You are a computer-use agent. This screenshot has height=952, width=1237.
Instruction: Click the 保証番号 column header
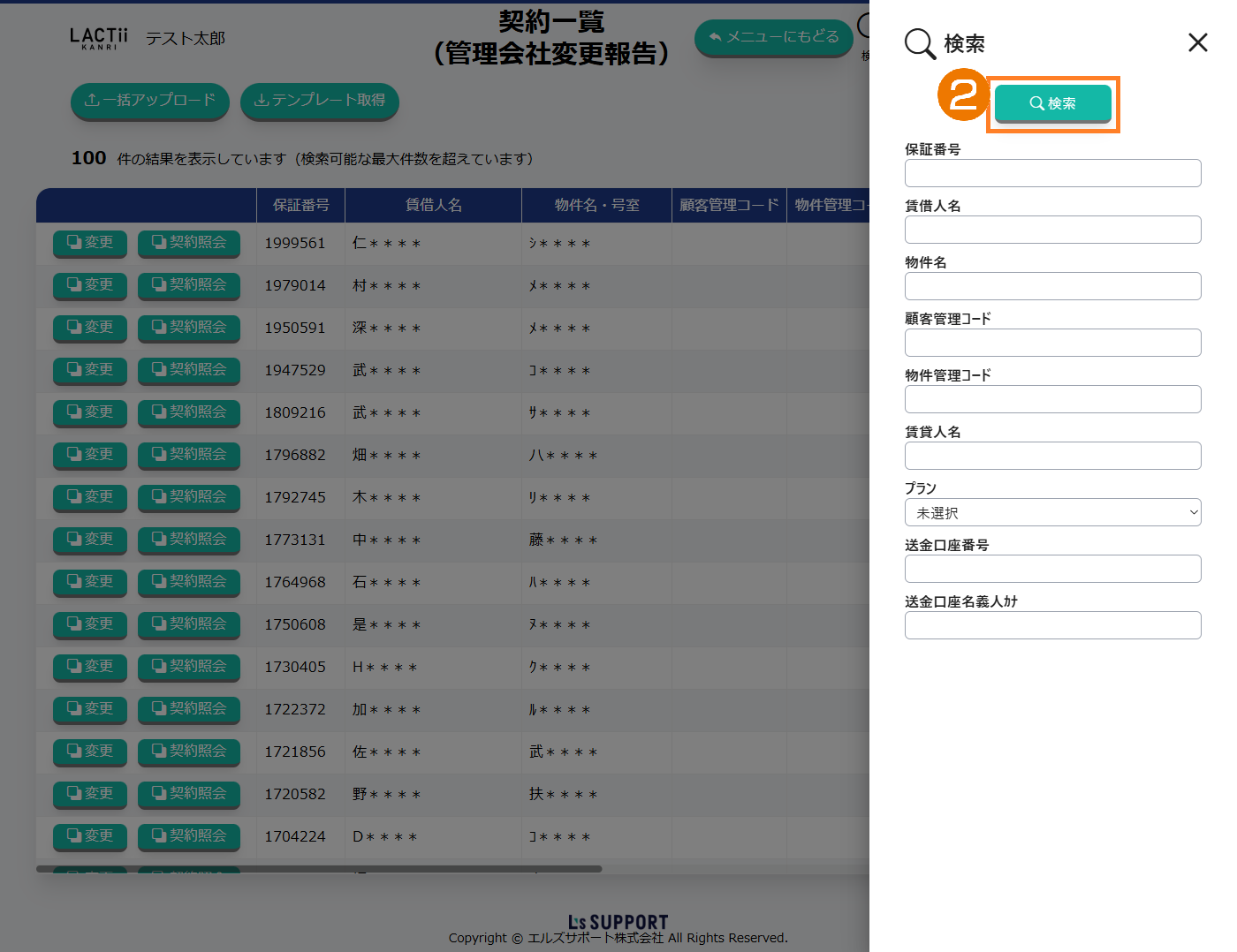pyautogui.click(x=300, y=205)
